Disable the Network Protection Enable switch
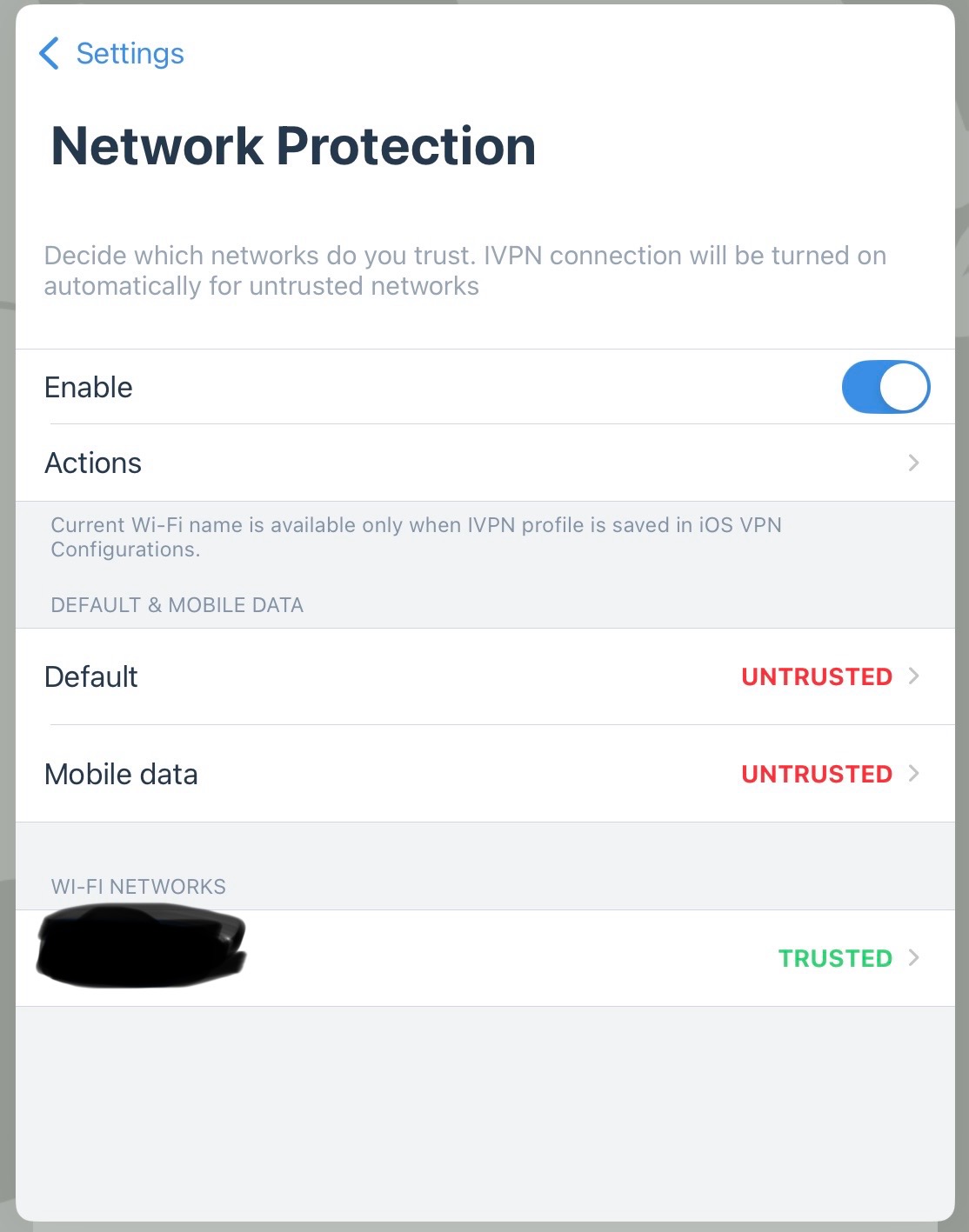 pyautogui.click(x=885, y=387)
